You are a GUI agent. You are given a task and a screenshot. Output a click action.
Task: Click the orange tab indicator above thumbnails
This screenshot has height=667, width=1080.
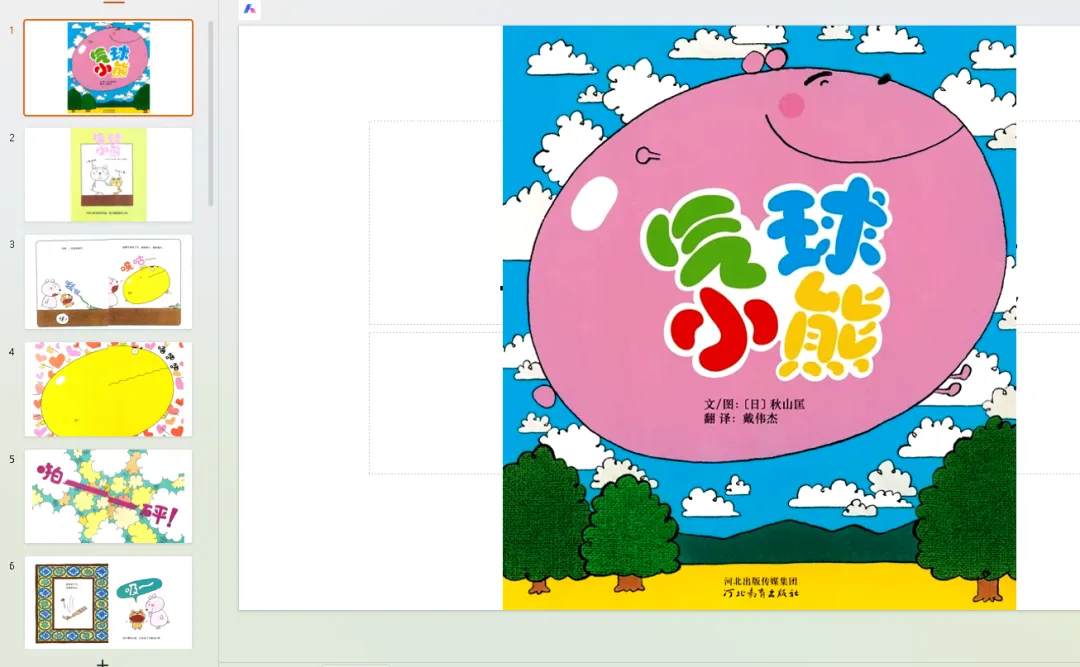(x=114, y=2)
